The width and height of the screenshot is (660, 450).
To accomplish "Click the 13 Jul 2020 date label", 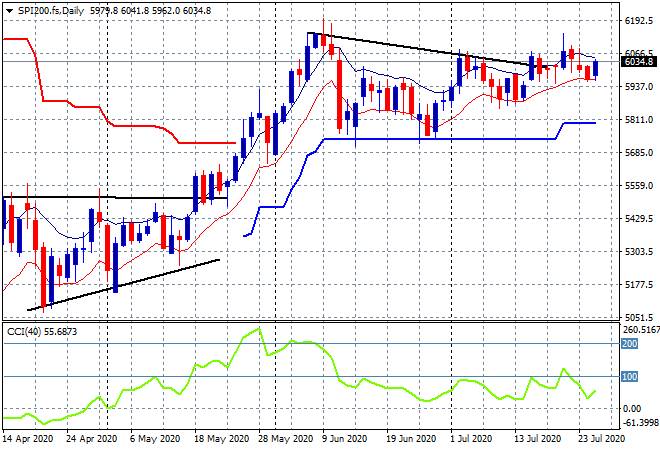I will (x=538, y=439).
